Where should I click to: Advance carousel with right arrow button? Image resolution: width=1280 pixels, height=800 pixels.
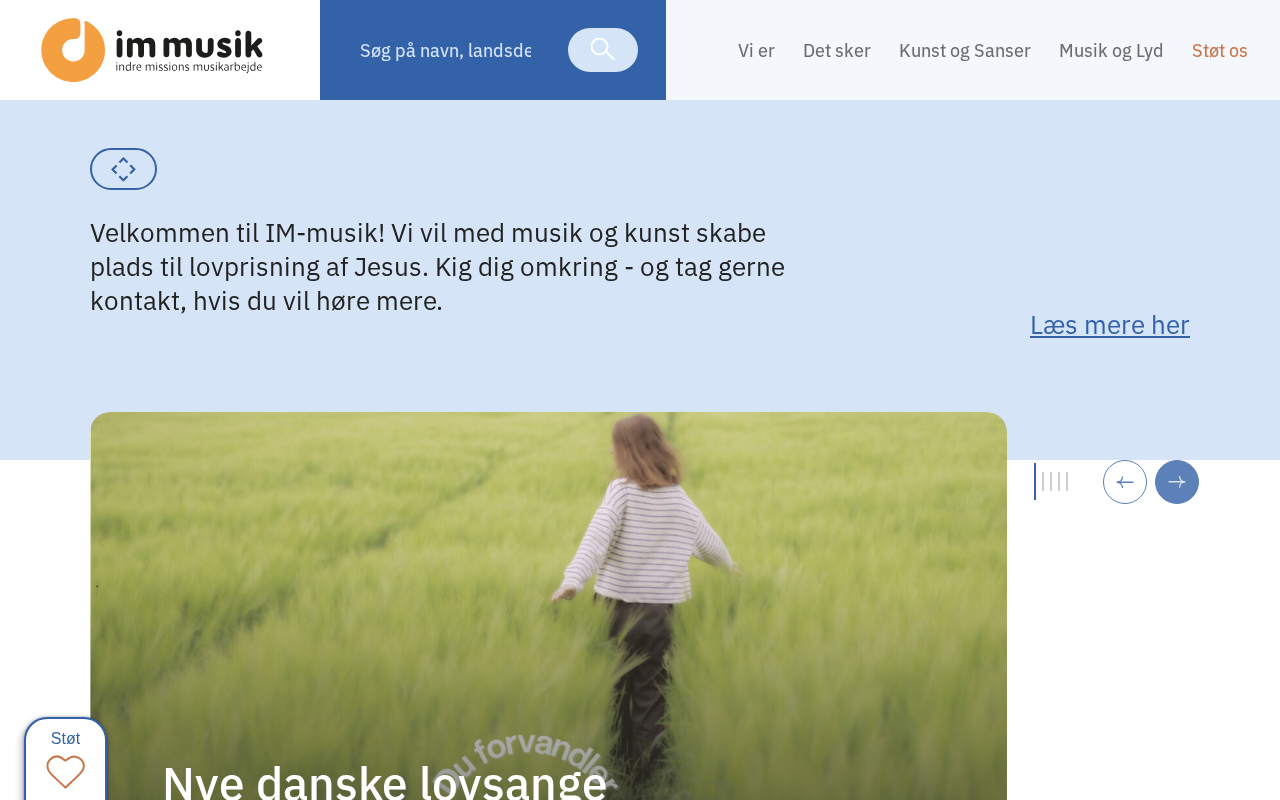[1177, 482]
